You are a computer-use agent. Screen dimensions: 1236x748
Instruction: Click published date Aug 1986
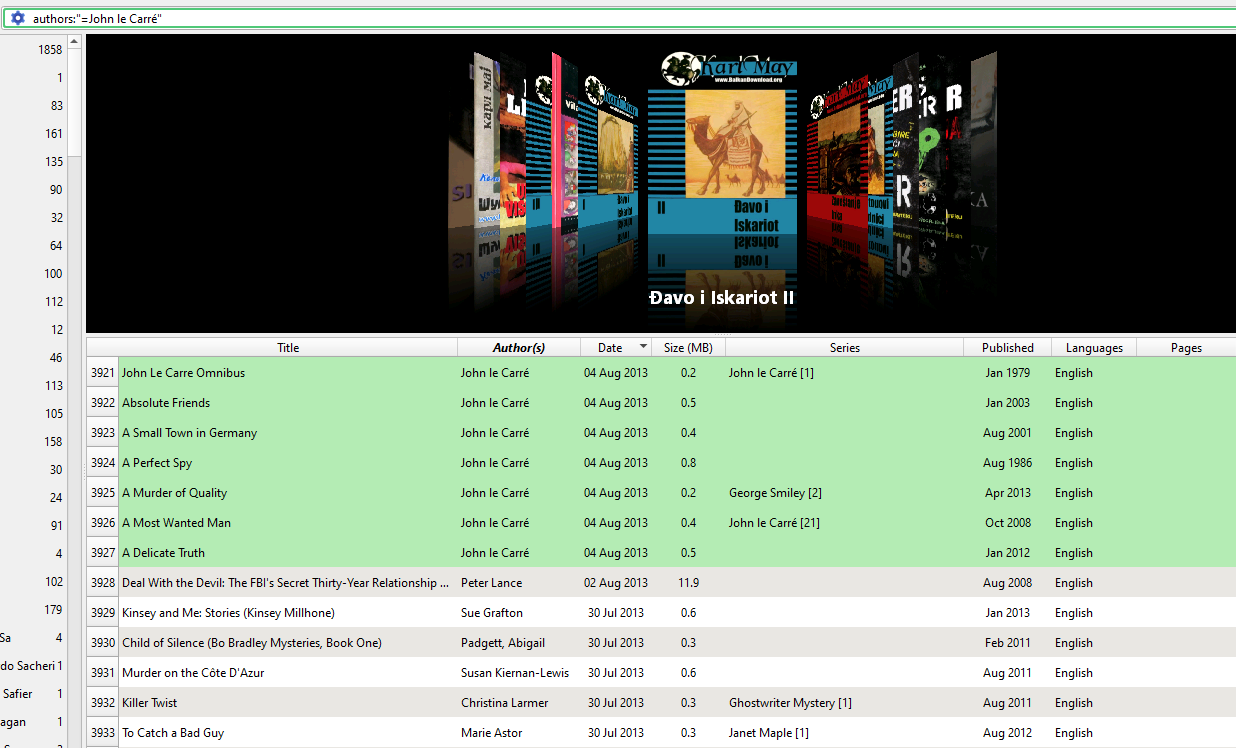point(1007,463)
